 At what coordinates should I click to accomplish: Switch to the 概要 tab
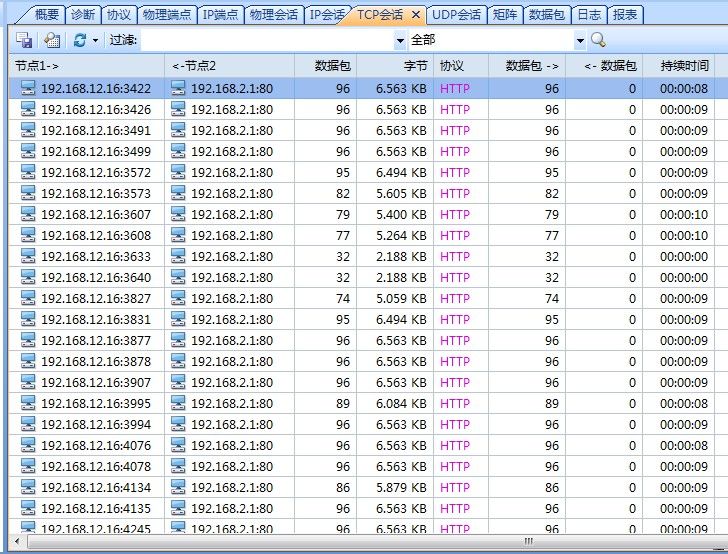tap(46, 15)
